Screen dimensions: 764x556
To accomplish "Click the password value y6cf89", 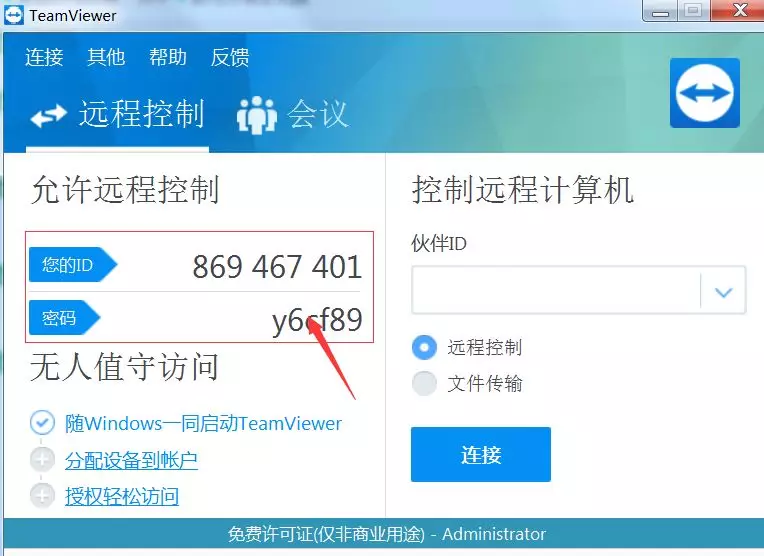I will (317, 320).
